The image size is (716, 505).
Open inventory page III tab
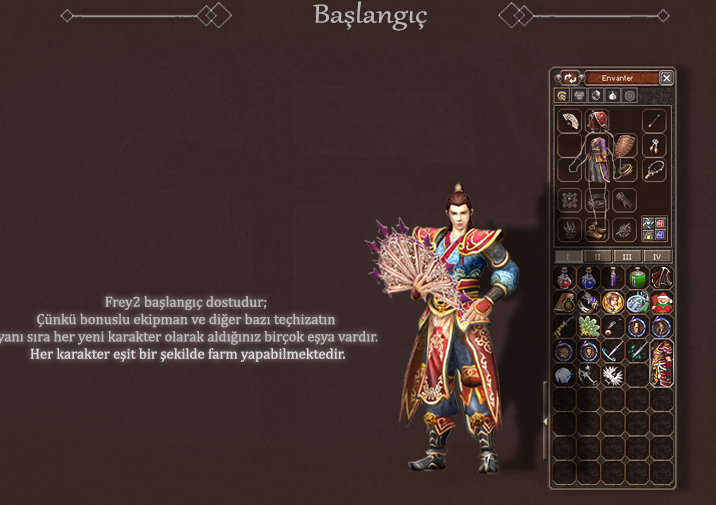click(x=627, y=257)
